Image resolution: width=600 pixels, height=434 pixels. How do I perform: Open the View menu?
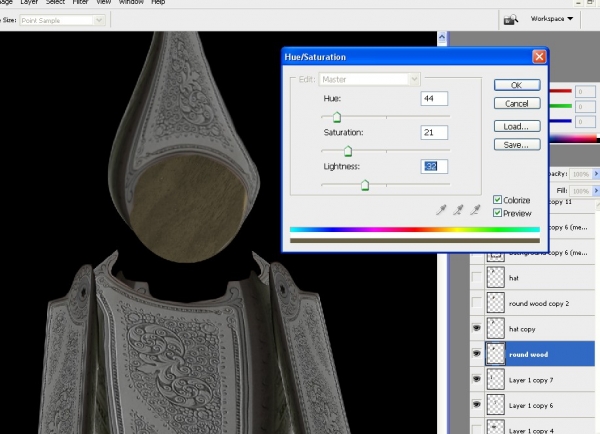coord(103,2)
